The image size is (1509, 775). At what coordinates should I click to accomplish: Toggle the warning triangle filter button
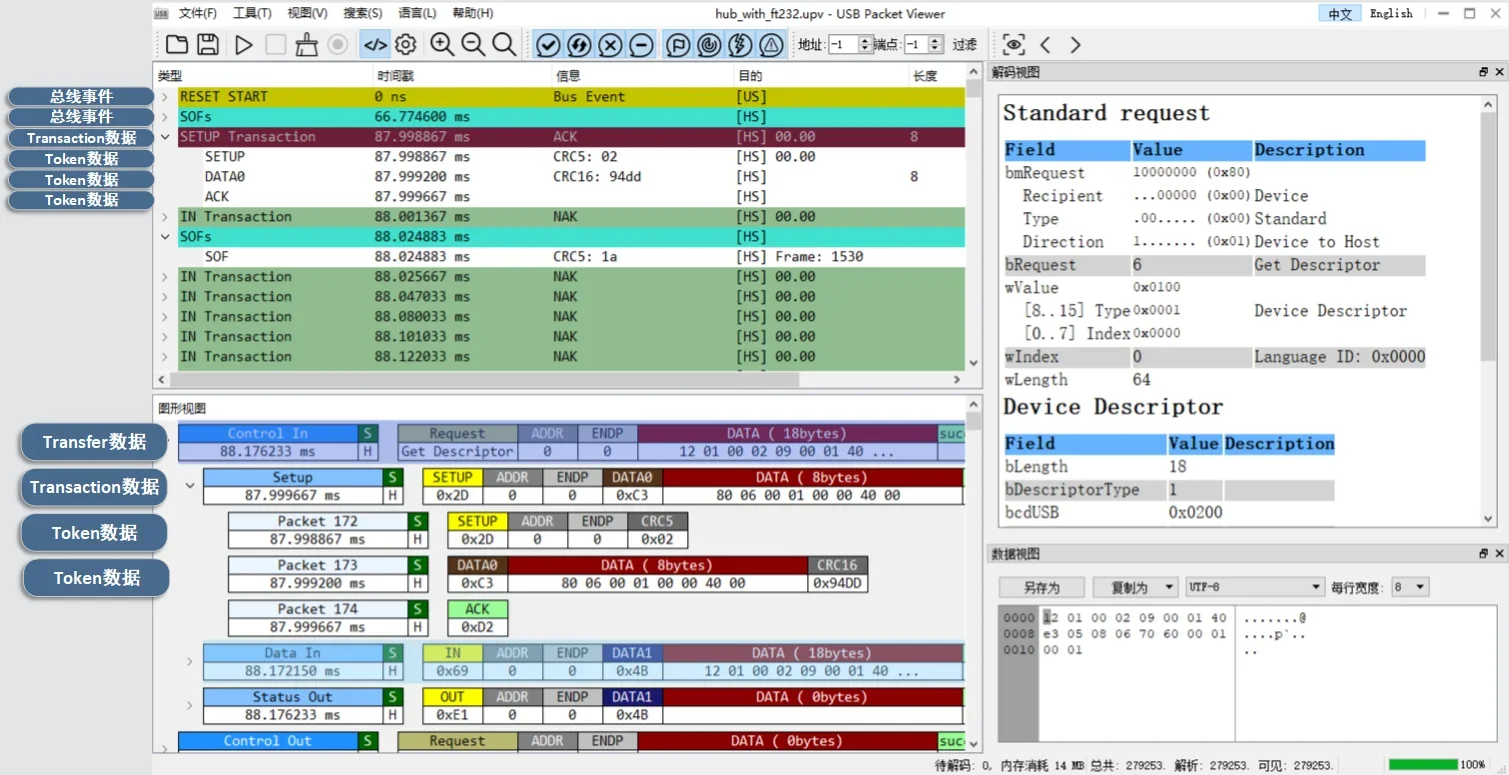(x=771, y=45)
